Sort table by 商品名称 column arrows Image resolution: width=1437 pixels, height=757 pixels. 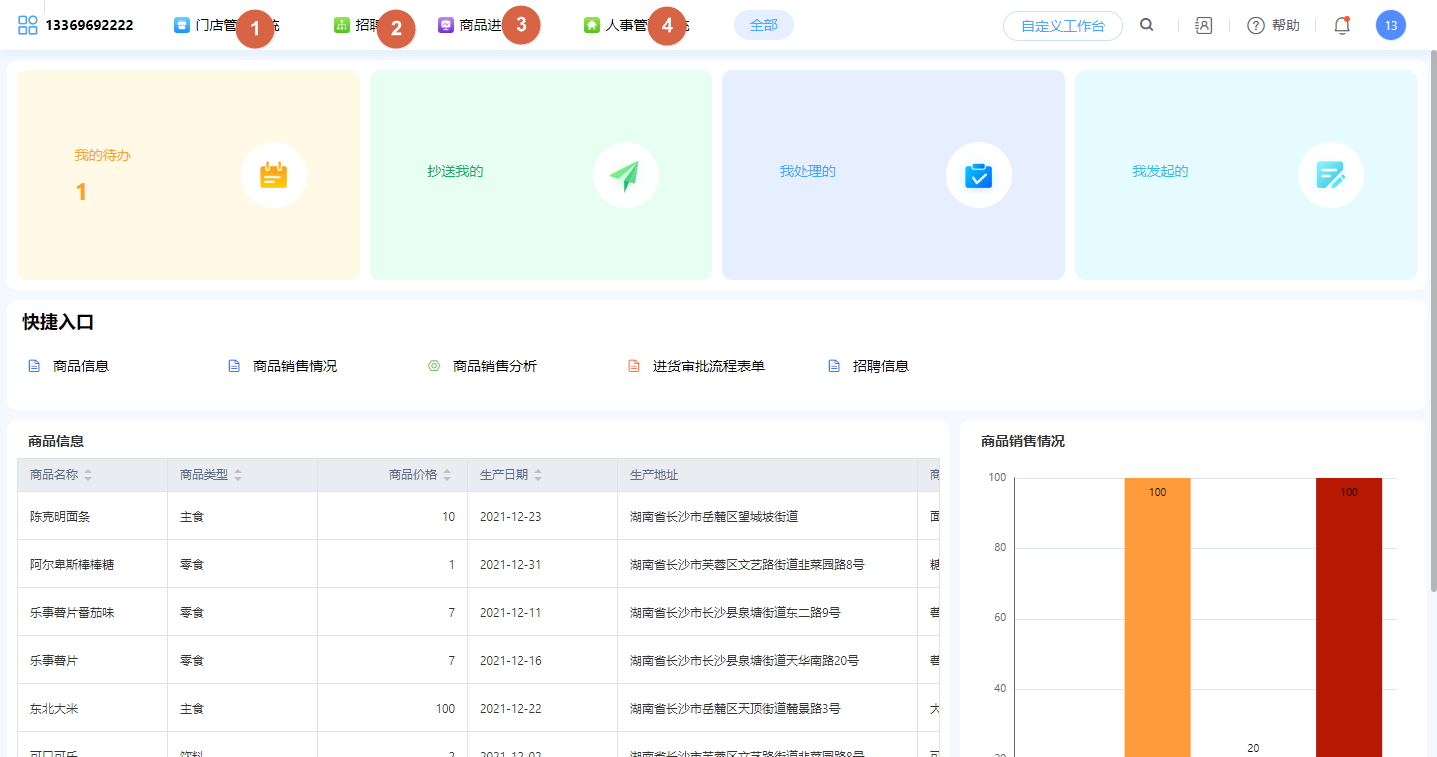(88, 475)
